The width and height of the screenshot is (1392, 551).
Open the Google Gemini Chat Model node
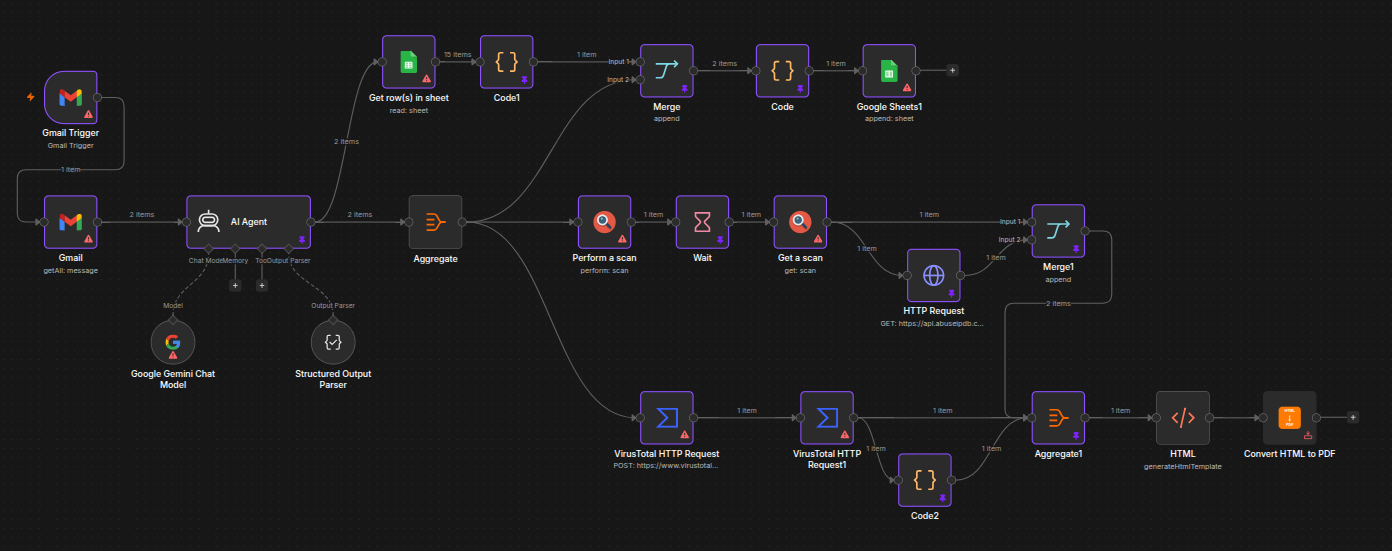[x=172, y=342]
